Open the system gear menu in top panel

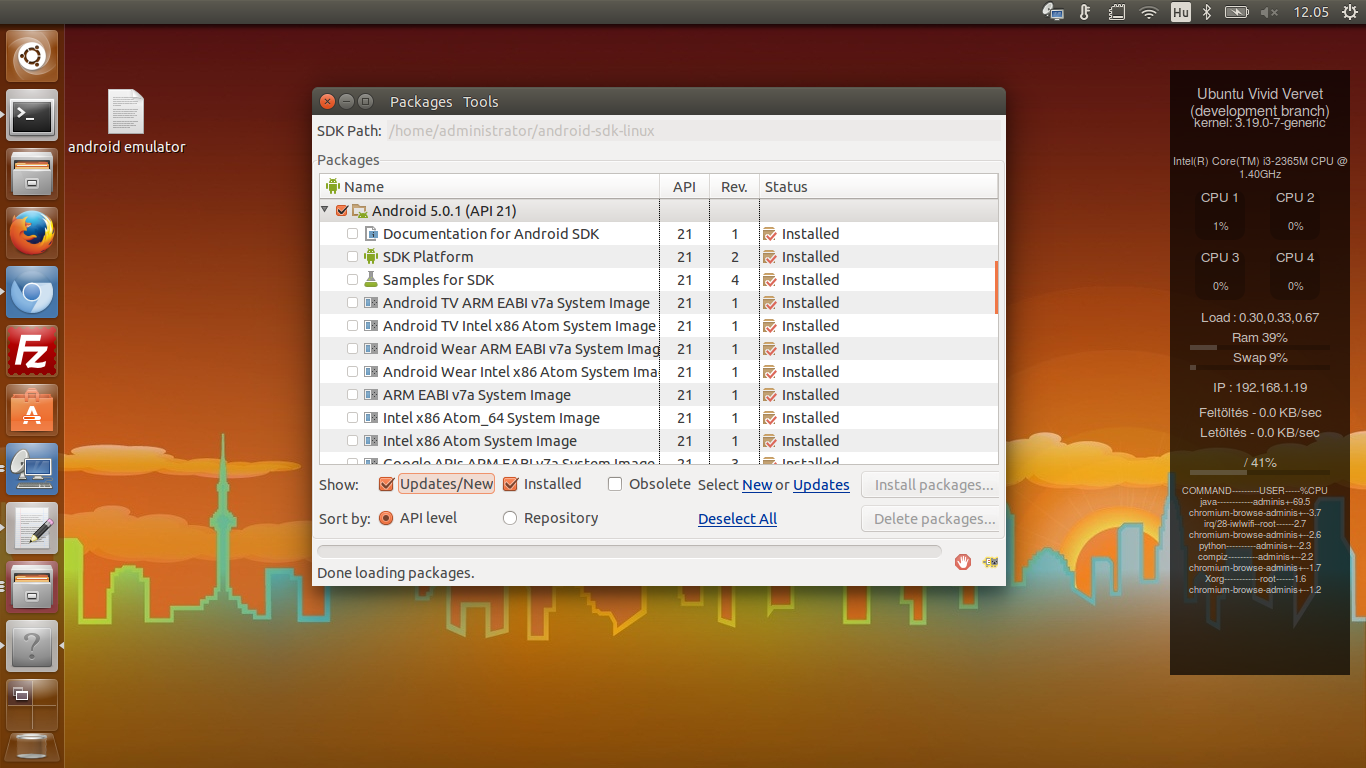pyautogui.click(x=1349, y=12)
